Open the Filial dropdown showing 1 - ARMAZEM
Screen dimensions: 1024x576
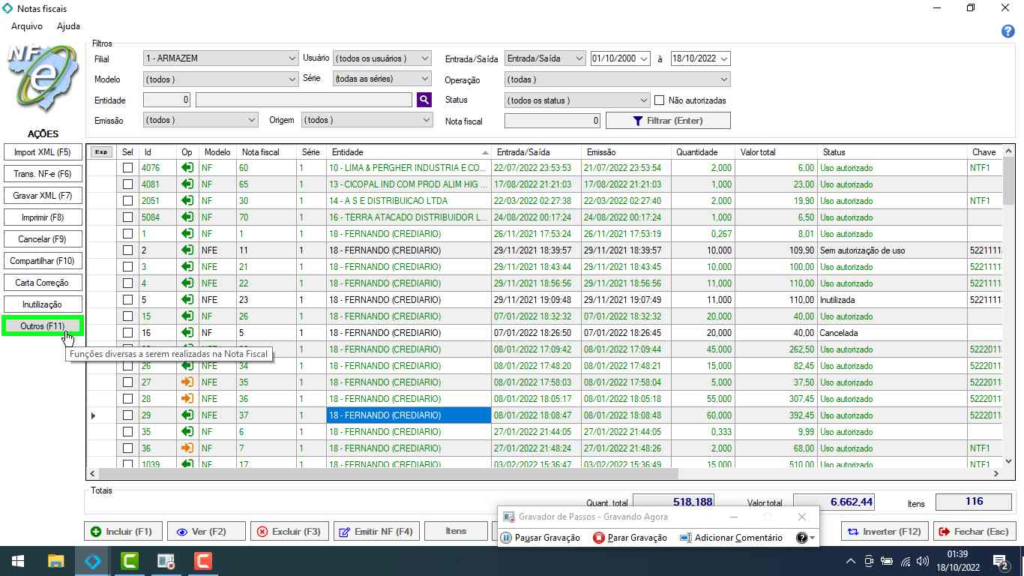click(x=220, y=59)
